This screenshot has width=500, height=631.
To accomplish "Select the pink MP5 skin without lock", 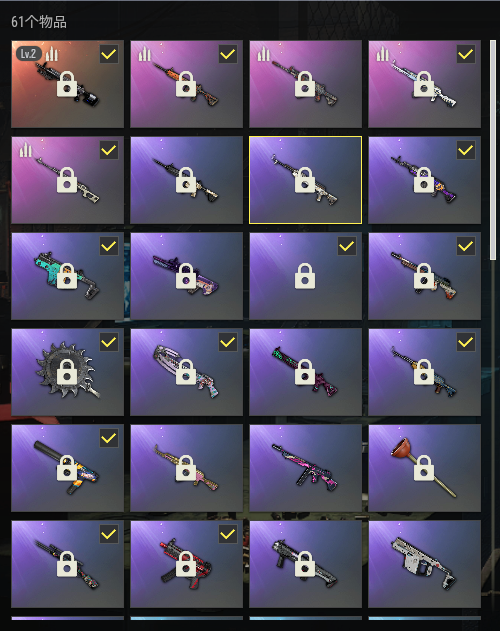I will 305,468.
